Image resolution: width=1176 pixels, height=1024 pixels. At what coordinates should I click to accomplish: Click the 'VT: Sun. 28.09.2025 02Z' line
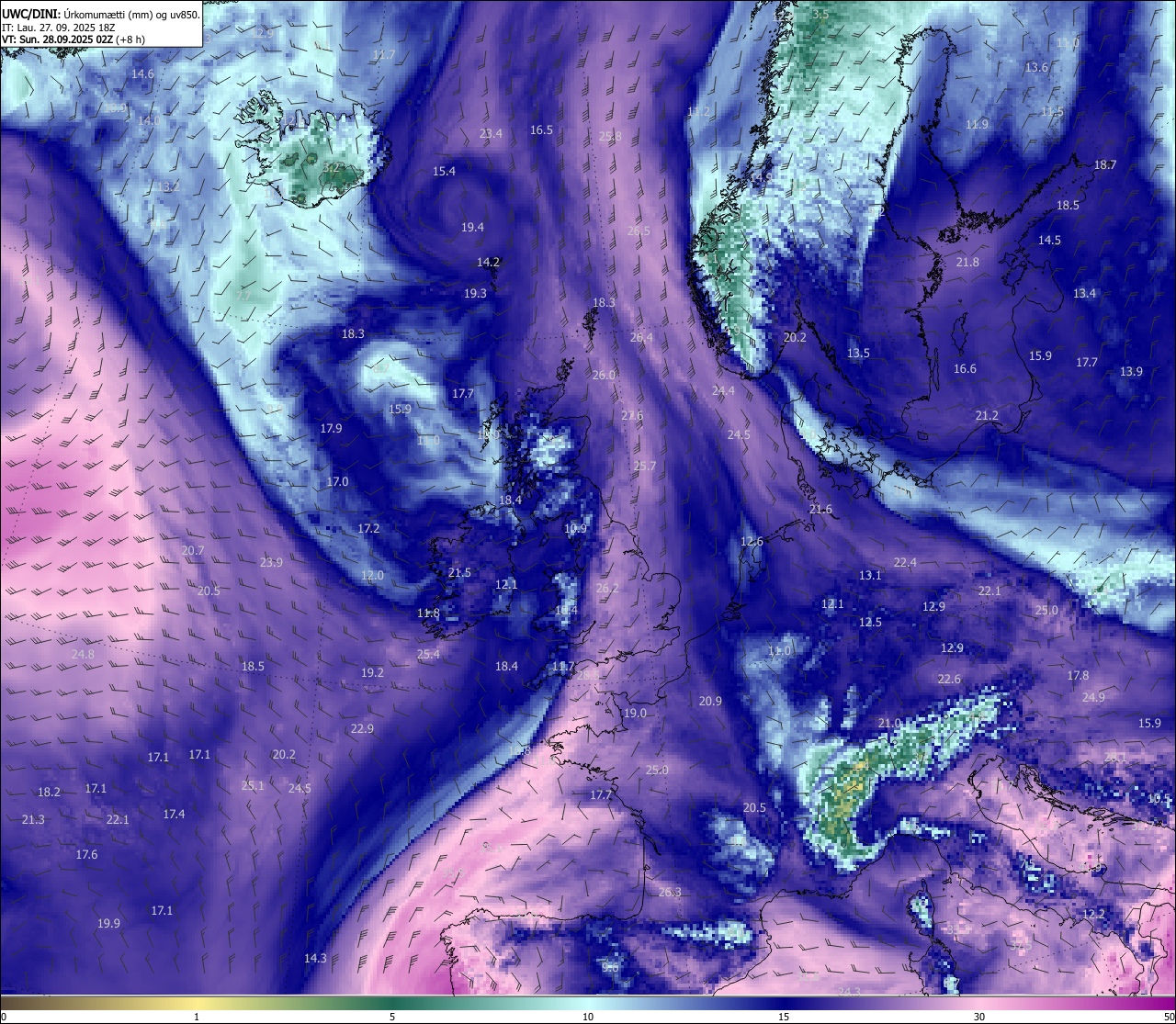73,39
